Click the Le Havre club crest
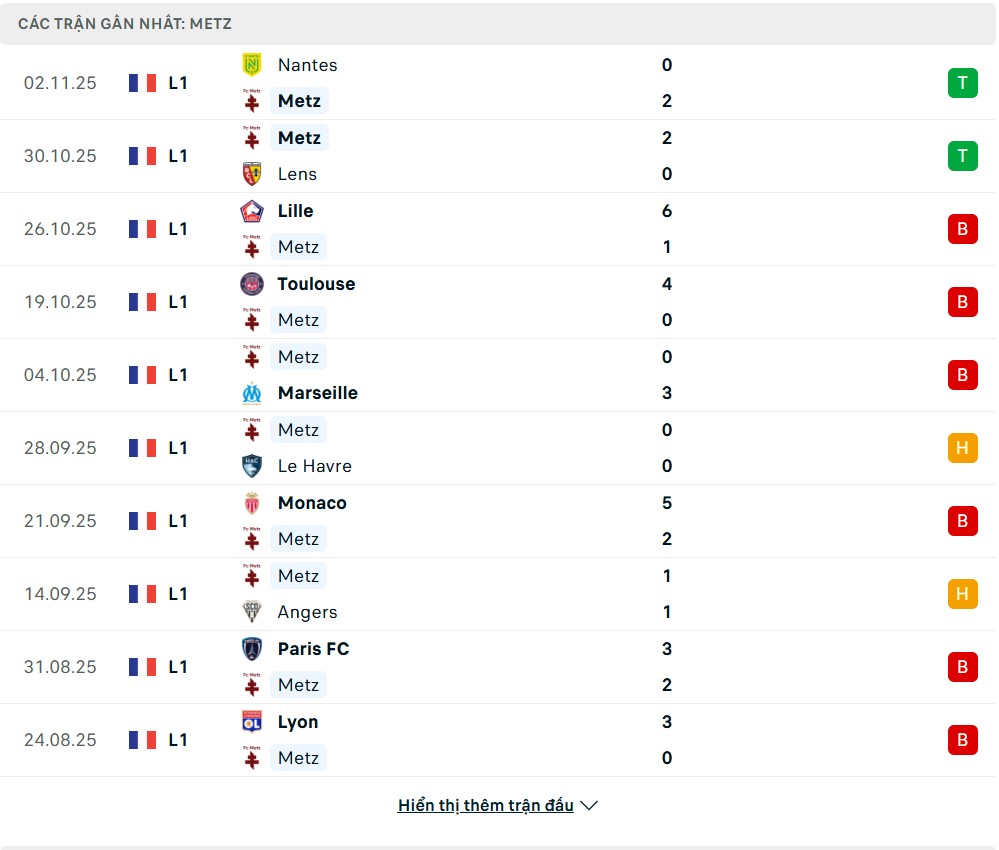This screenshot has height=850, width=999. click(x=252, y=466)
